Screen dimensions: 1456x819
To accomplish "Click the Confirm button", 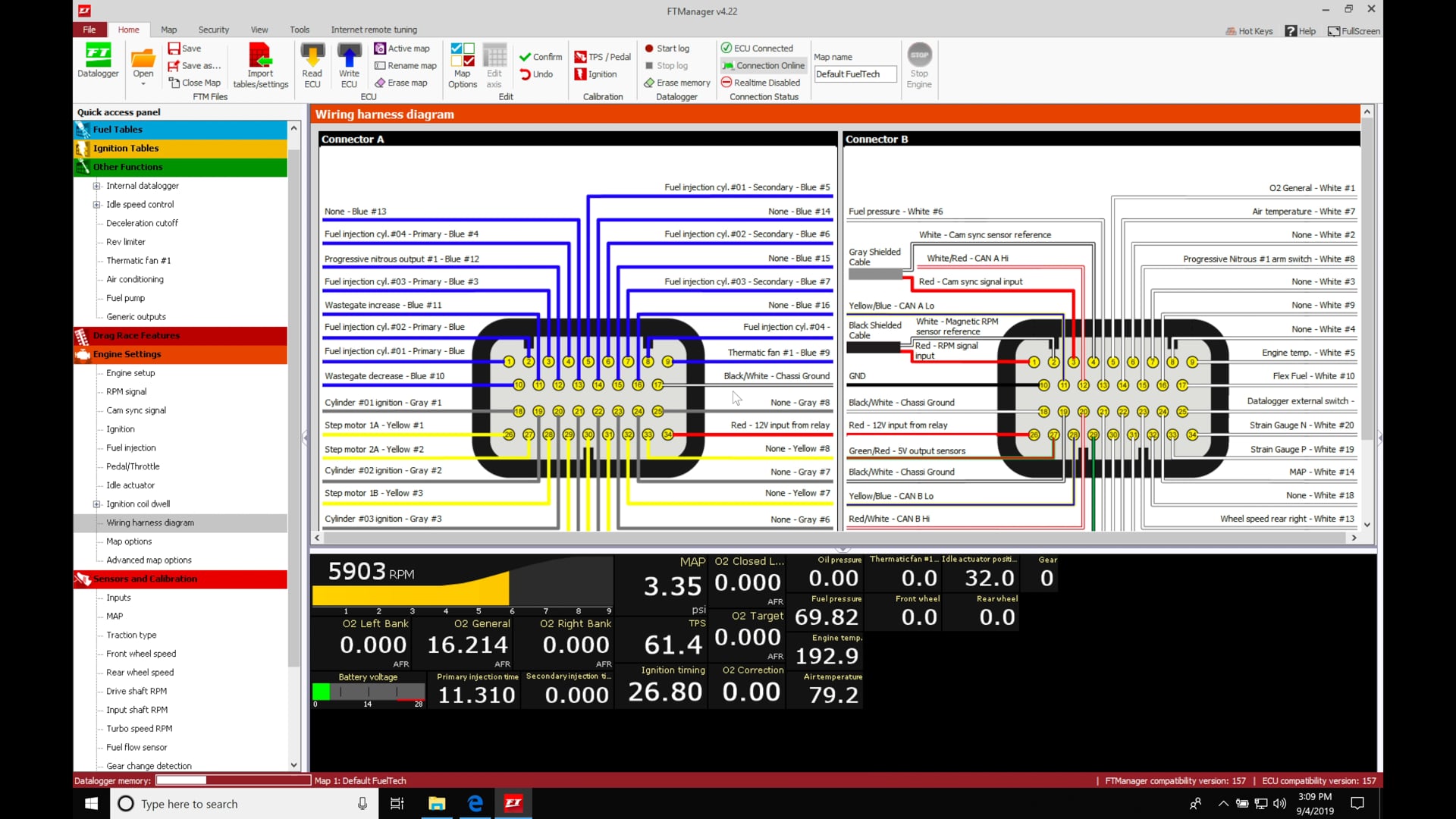I will click(x=540, y=56).
